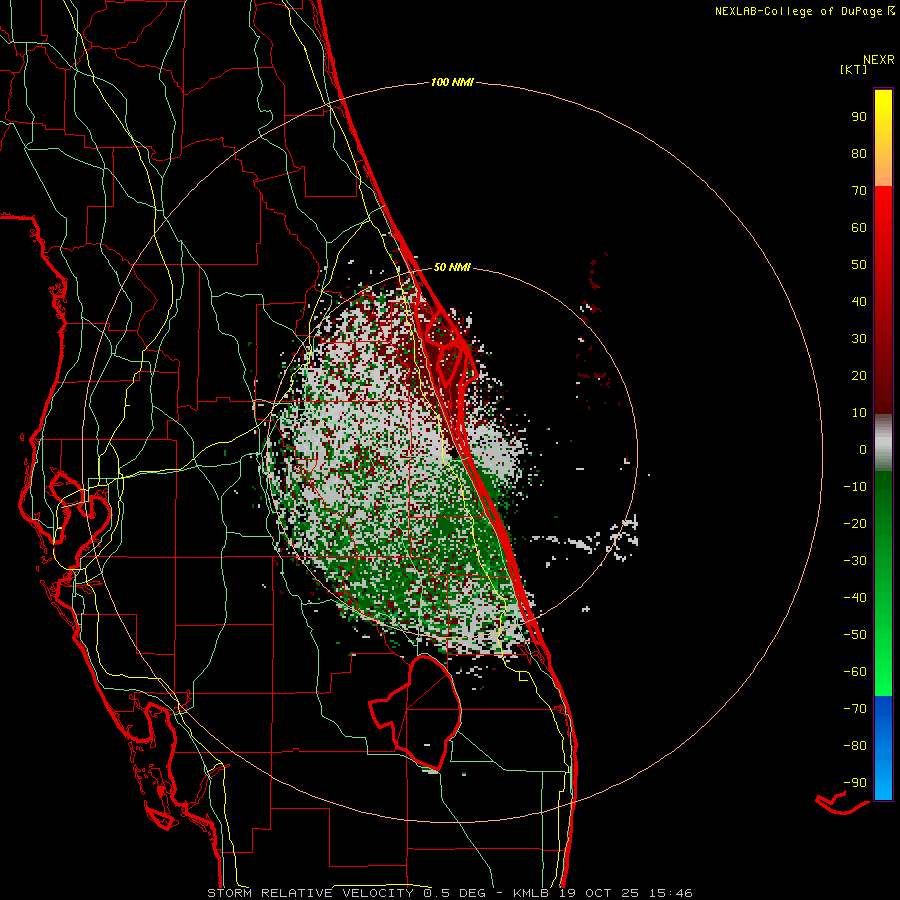Click the -90 knot scale value
This screenshot has width=900, height=900.
click(855, 783)
